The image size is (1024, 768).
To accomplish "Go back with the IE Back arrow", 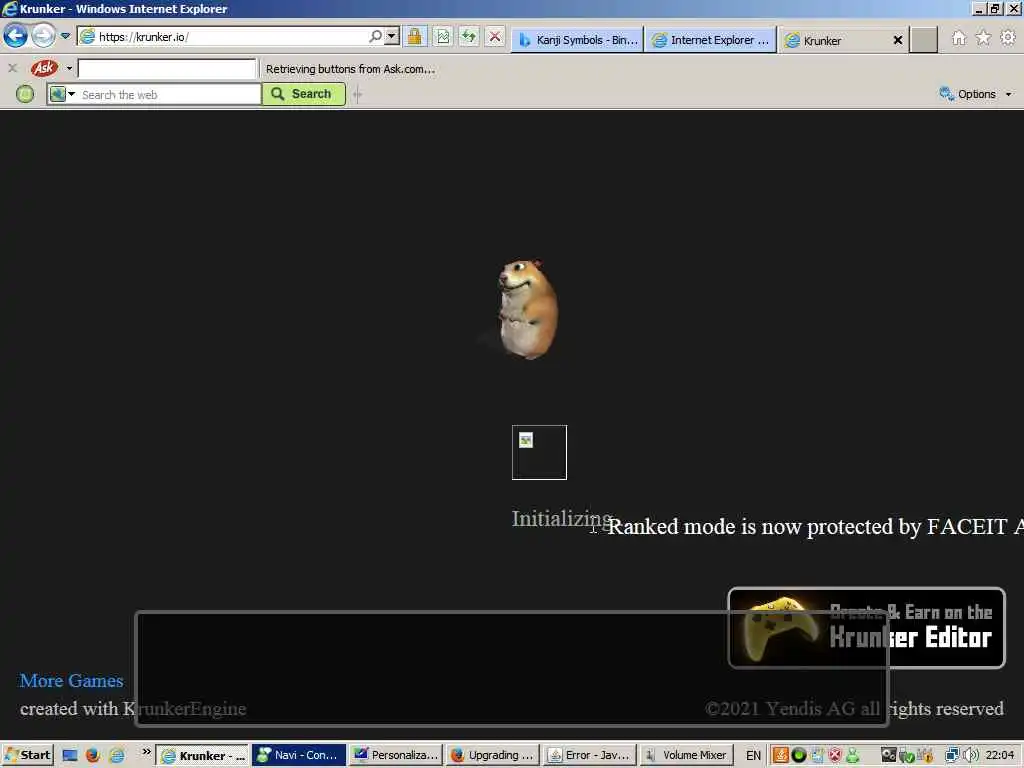I will 15,36.
